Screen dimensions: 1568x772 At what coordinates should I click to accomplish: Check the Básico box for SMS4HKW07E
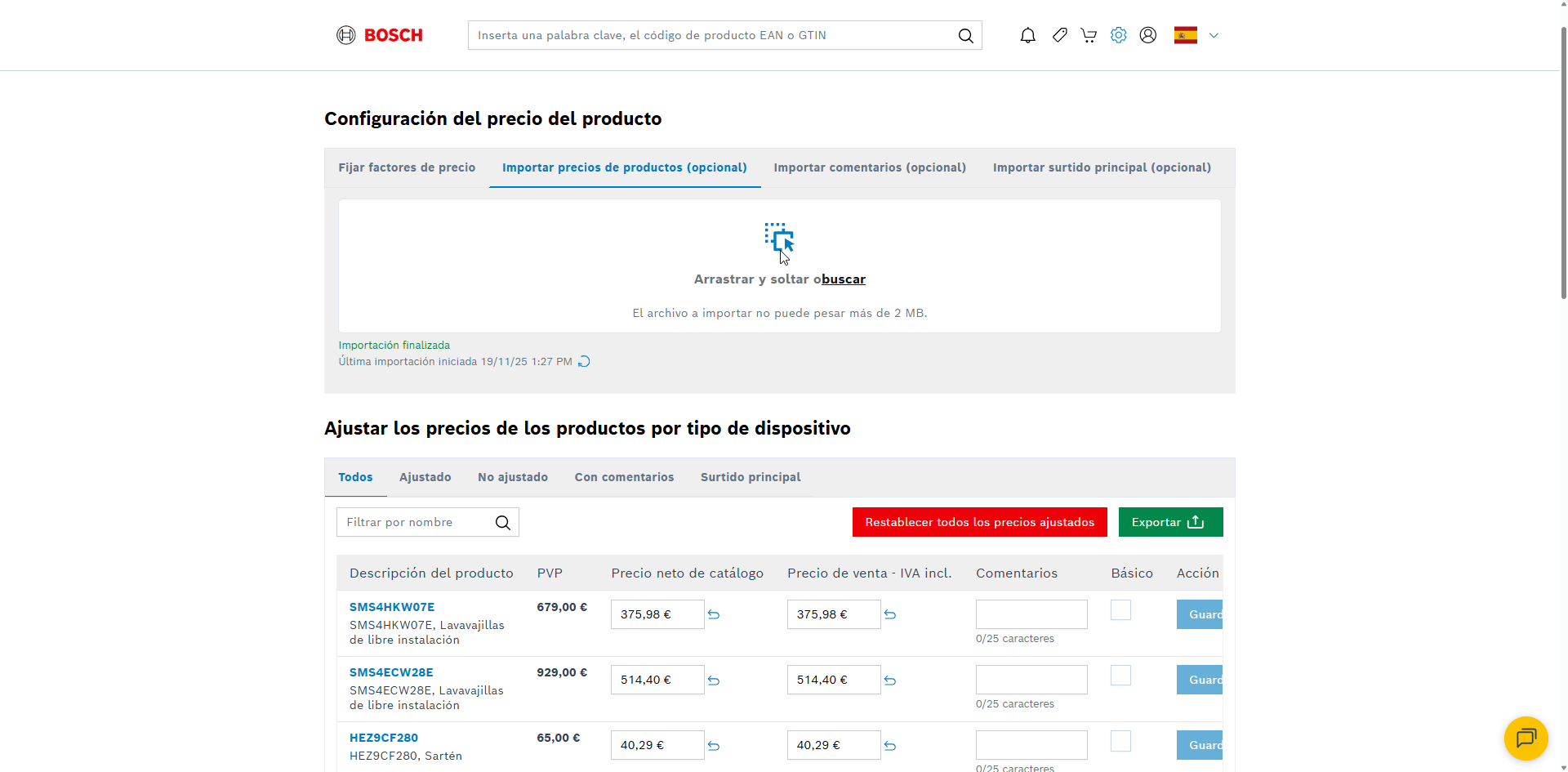click(1120, 610)
